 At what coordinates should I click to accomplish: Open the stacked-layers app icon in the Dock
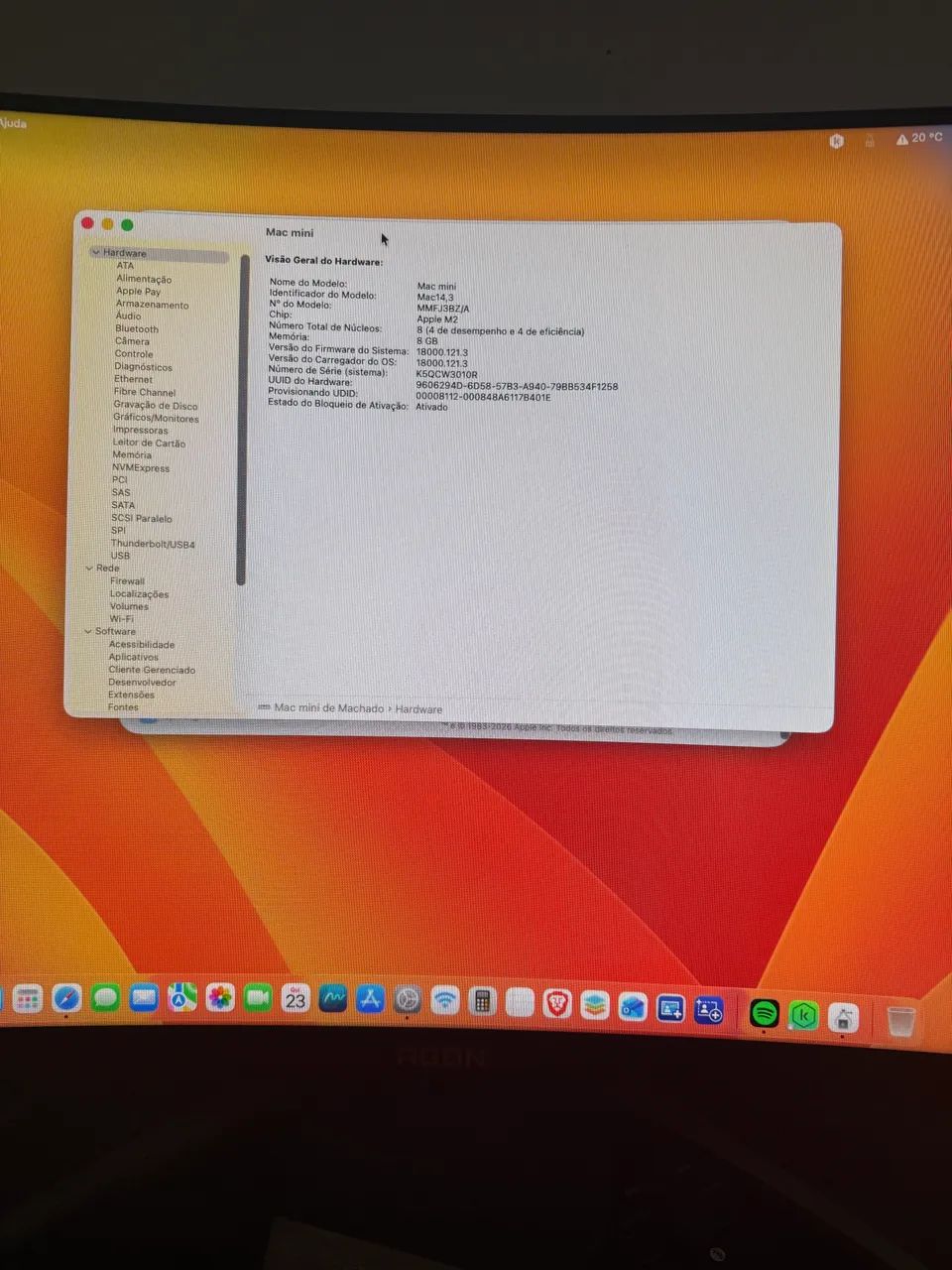(x=594, y=1006)
